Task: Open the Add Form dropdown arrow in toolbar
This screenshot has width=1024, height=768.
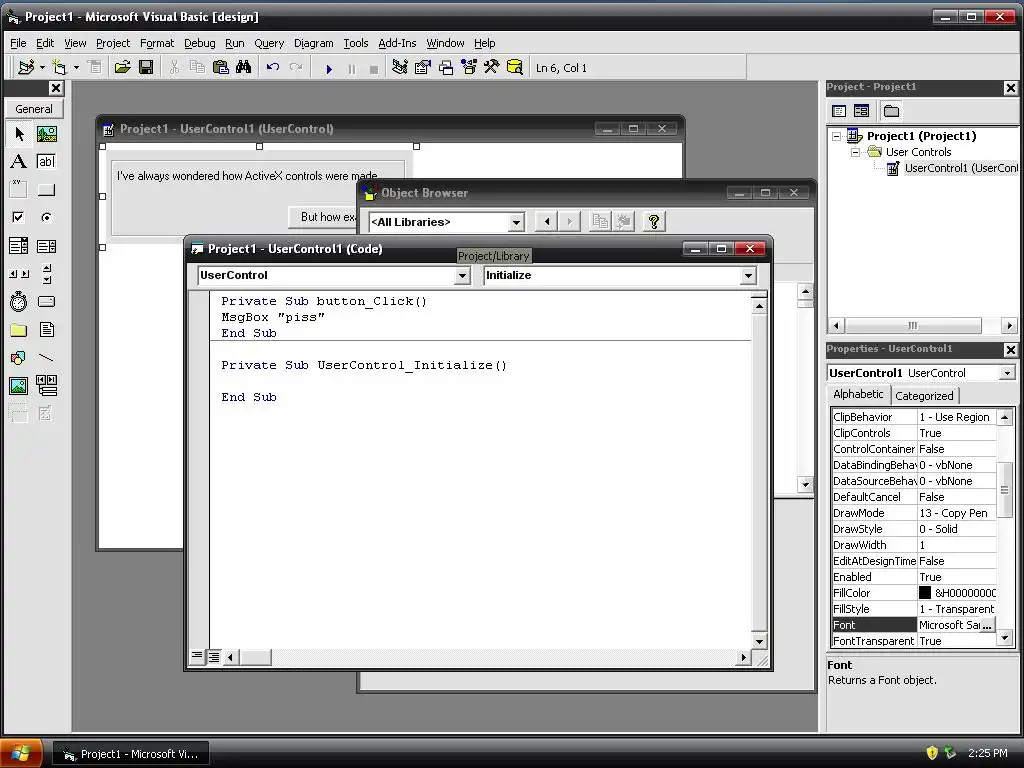Action: (x=76, y=67)
